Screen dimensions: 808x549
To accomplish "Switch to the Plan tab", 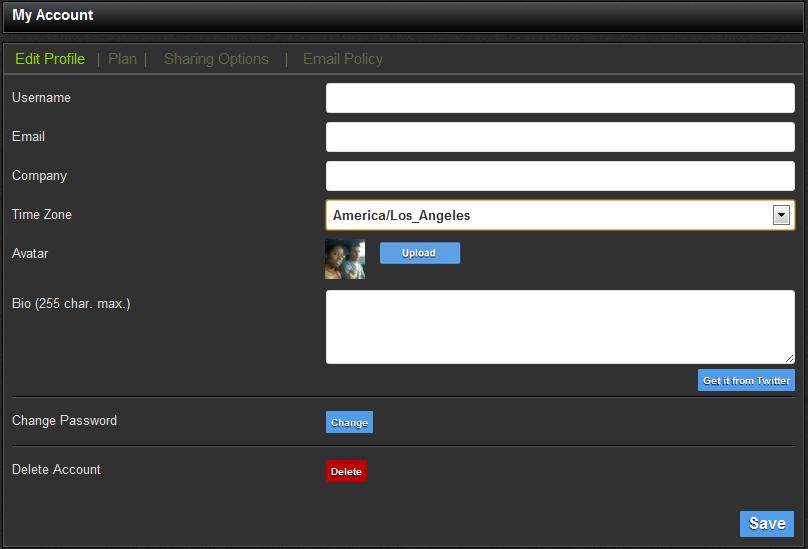I will click(122, 59).
